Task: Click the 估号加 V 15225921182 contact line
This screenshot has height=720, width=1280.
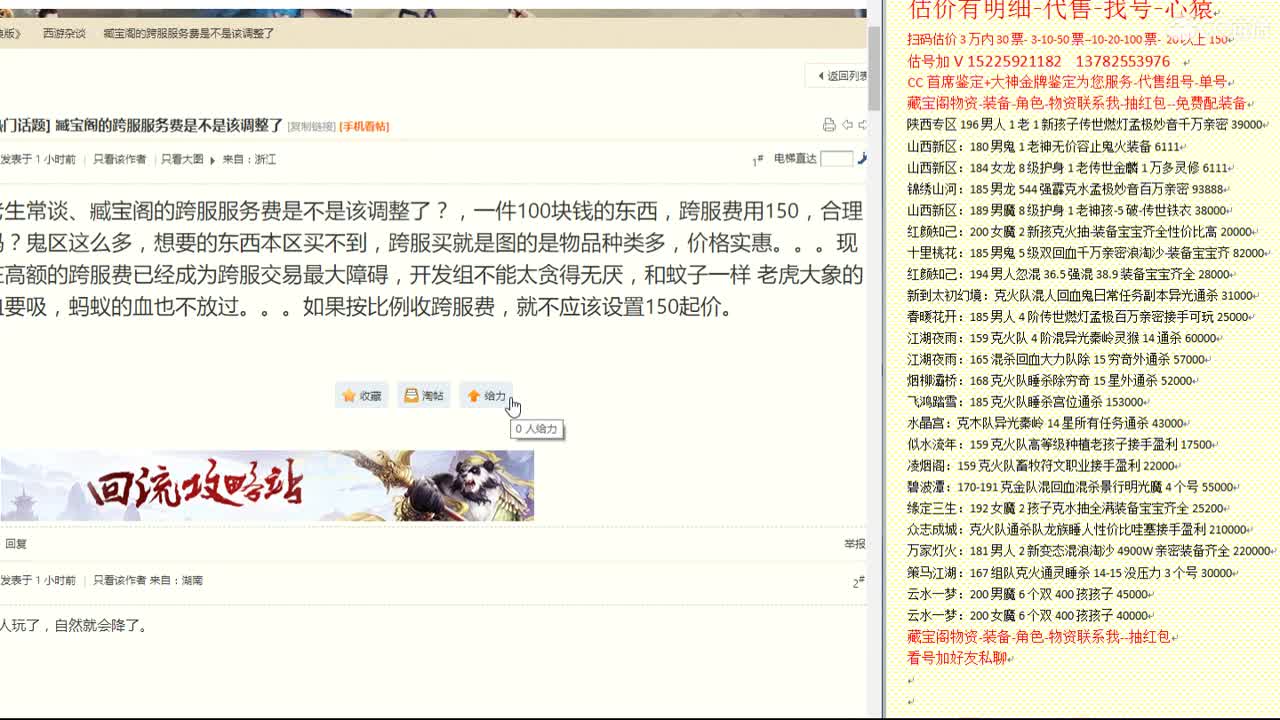Action: (x=1038, y=61)
